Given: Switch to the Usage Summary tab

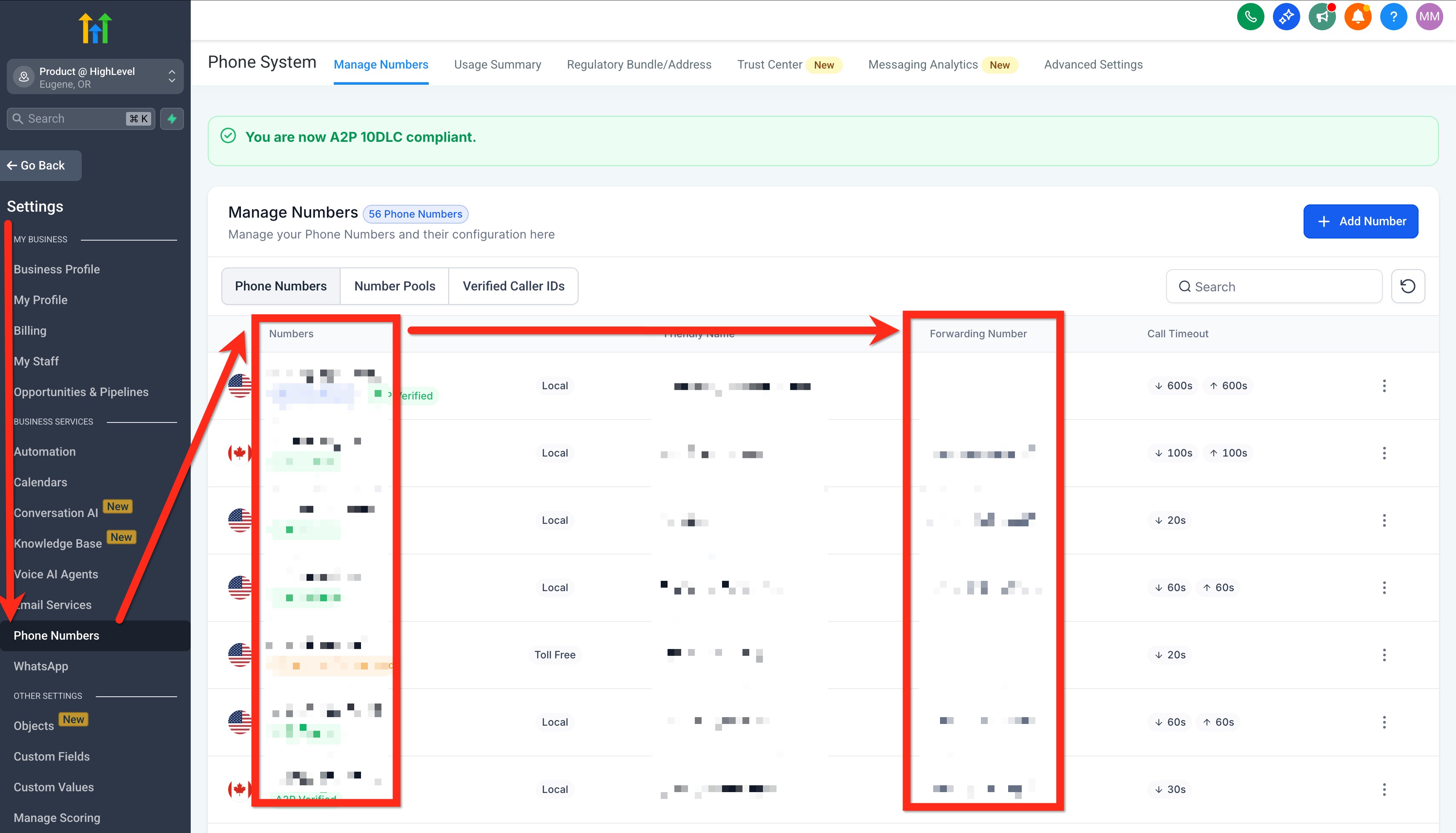Looking at the screenshot, I should pyautogui.click(x=497, y=65).
